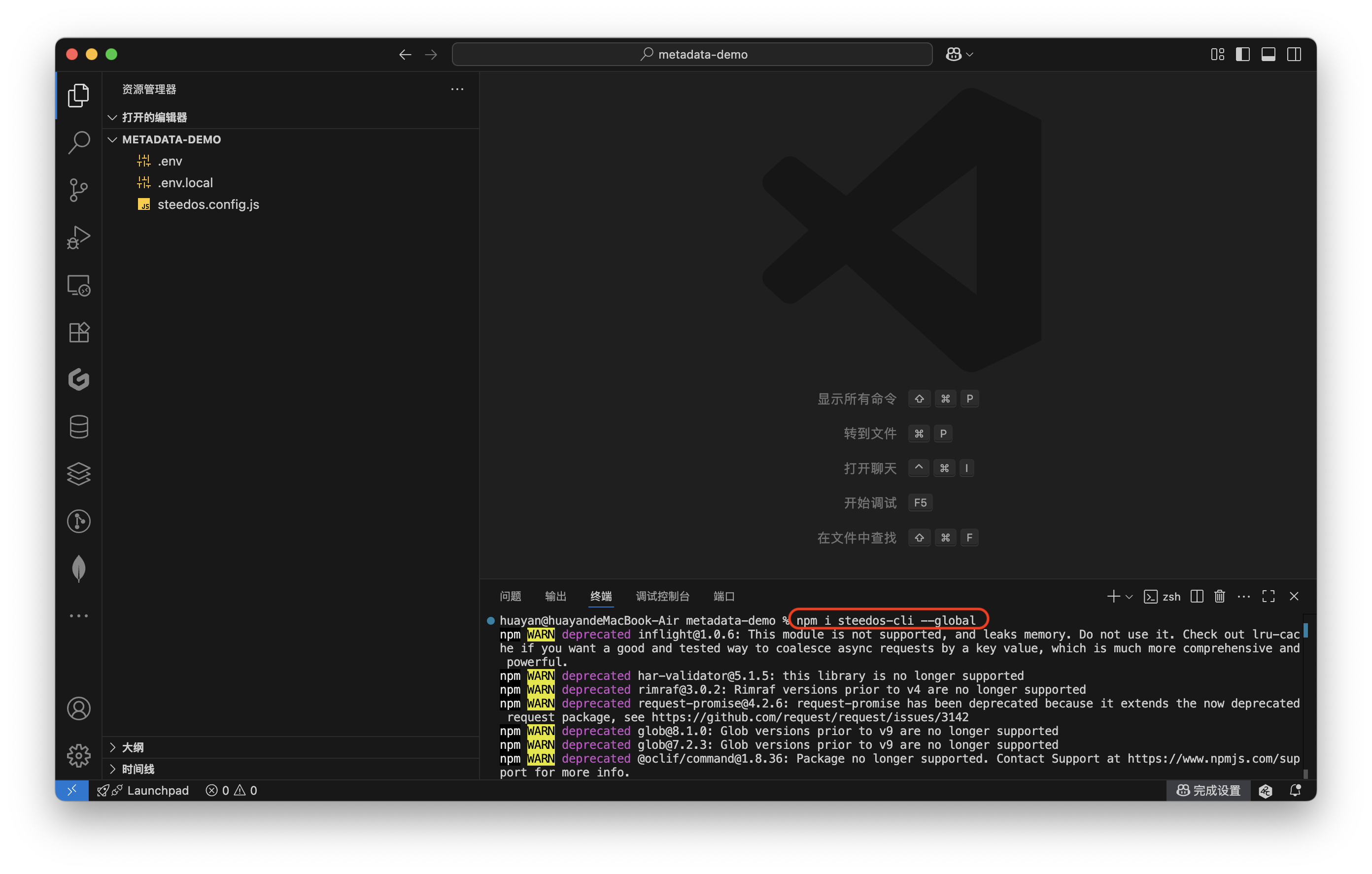Switch to the 调试控制台 tab

click(x=662, y=597)
